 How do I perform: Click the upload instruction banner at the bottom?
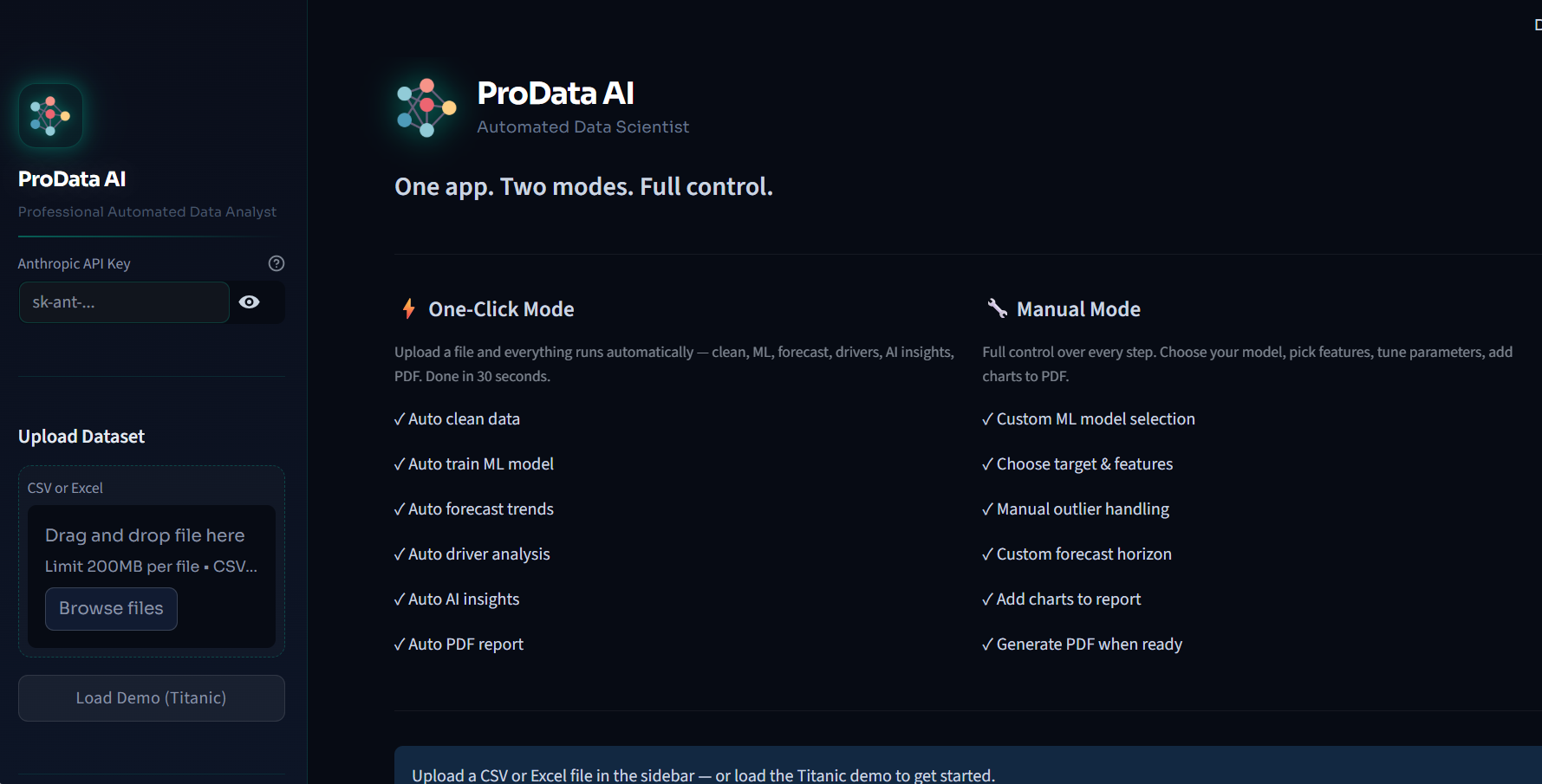702,774
